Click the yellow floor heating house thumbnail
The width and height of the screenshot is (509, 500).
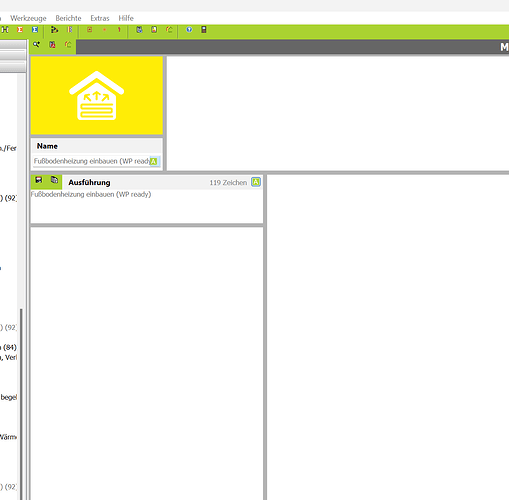(97, 95)
